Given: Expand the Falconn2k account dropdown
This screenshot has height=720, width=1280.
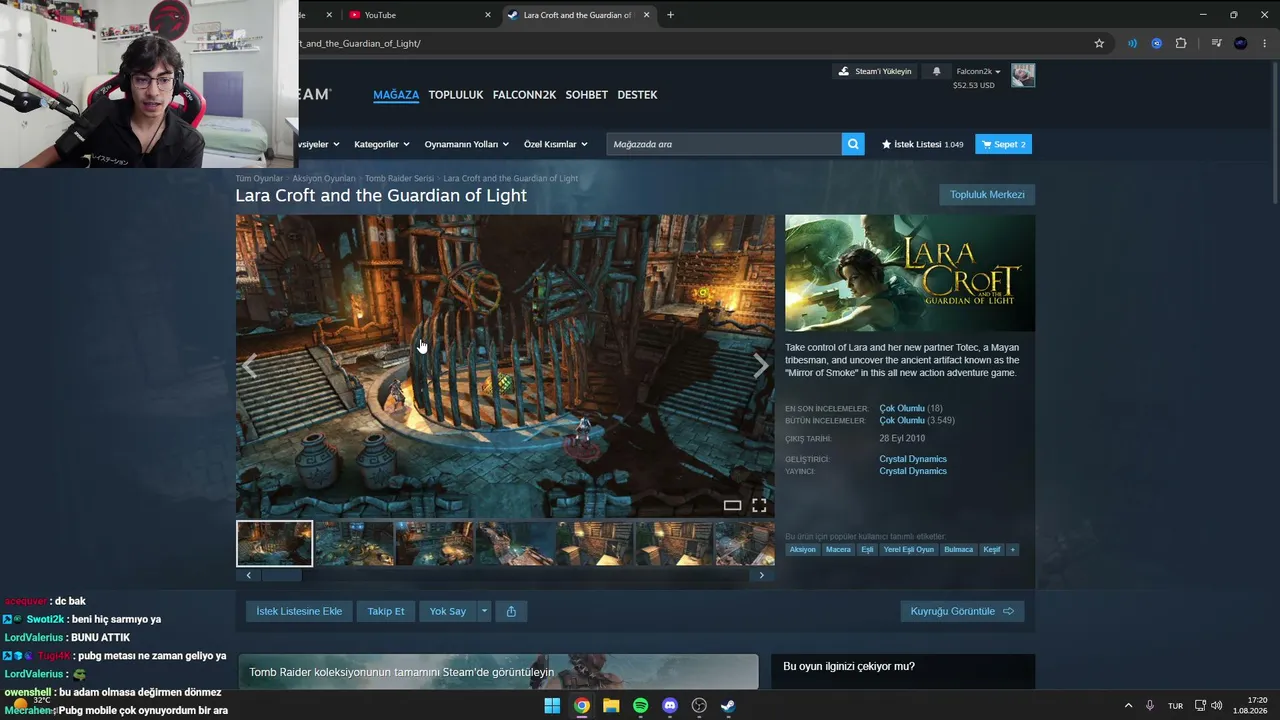Looking at the screenshot, I should (979, 72).
